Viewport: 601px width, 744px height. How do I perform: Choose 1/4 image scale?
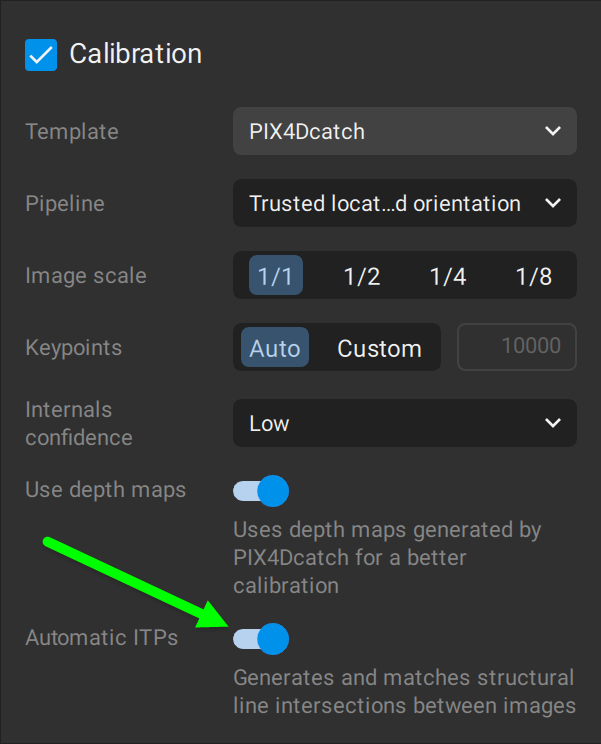click(x=448, y=276)
